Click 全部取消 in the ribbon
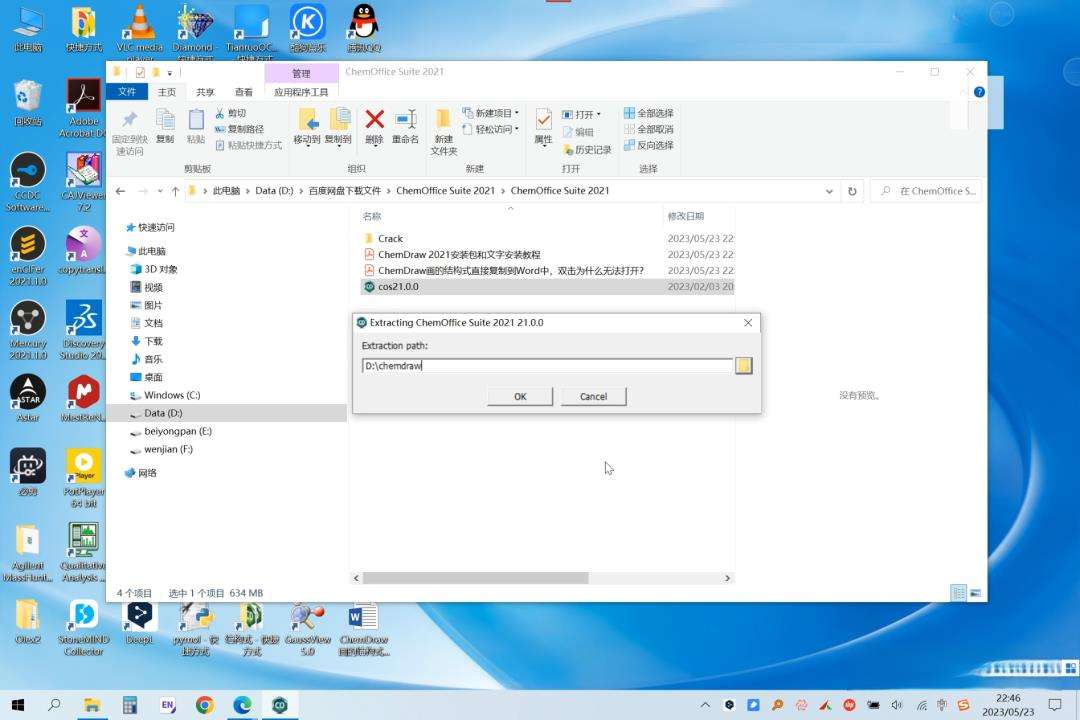The height and width of the screenshot is (720, 1080). click(x=649, y=129)
